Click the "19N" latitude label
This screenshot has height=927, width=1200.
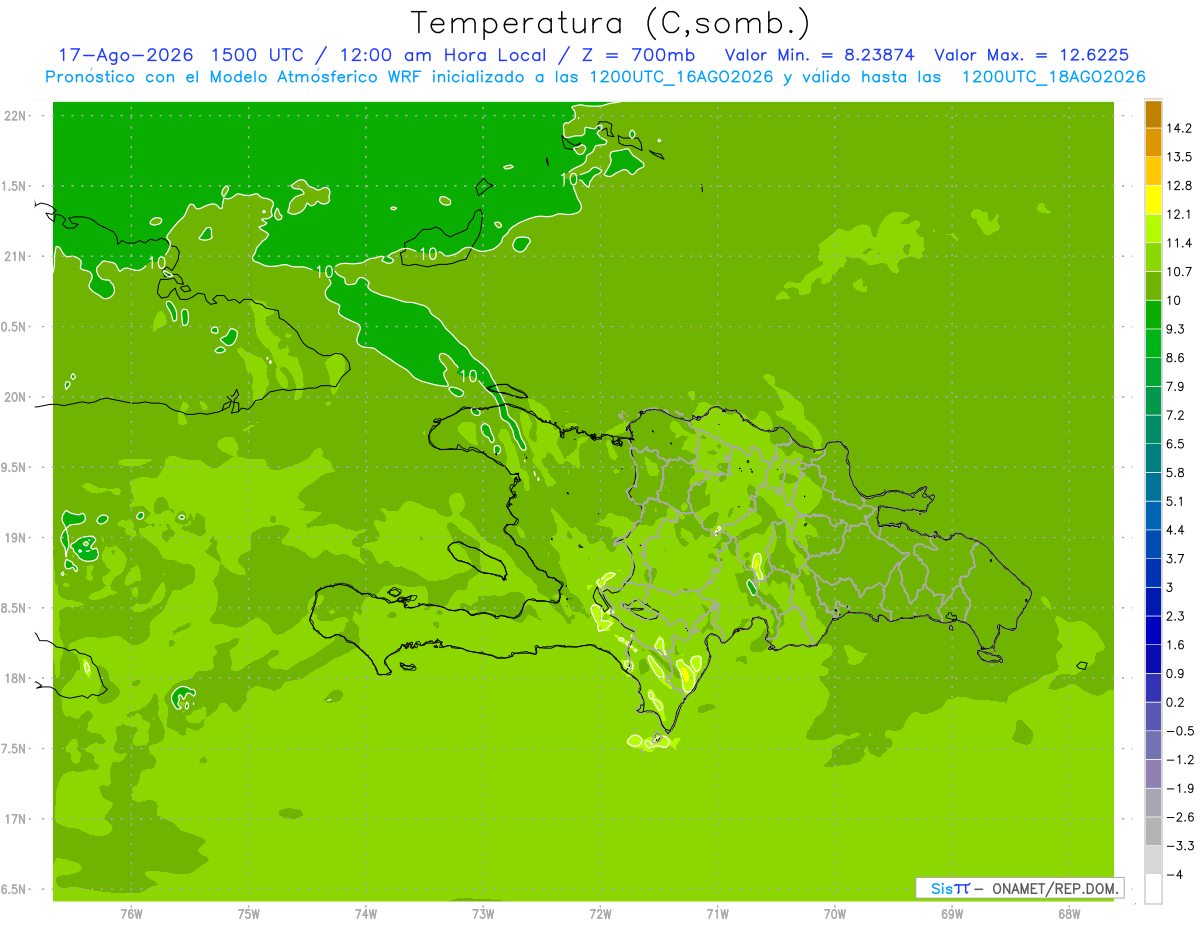16,538
